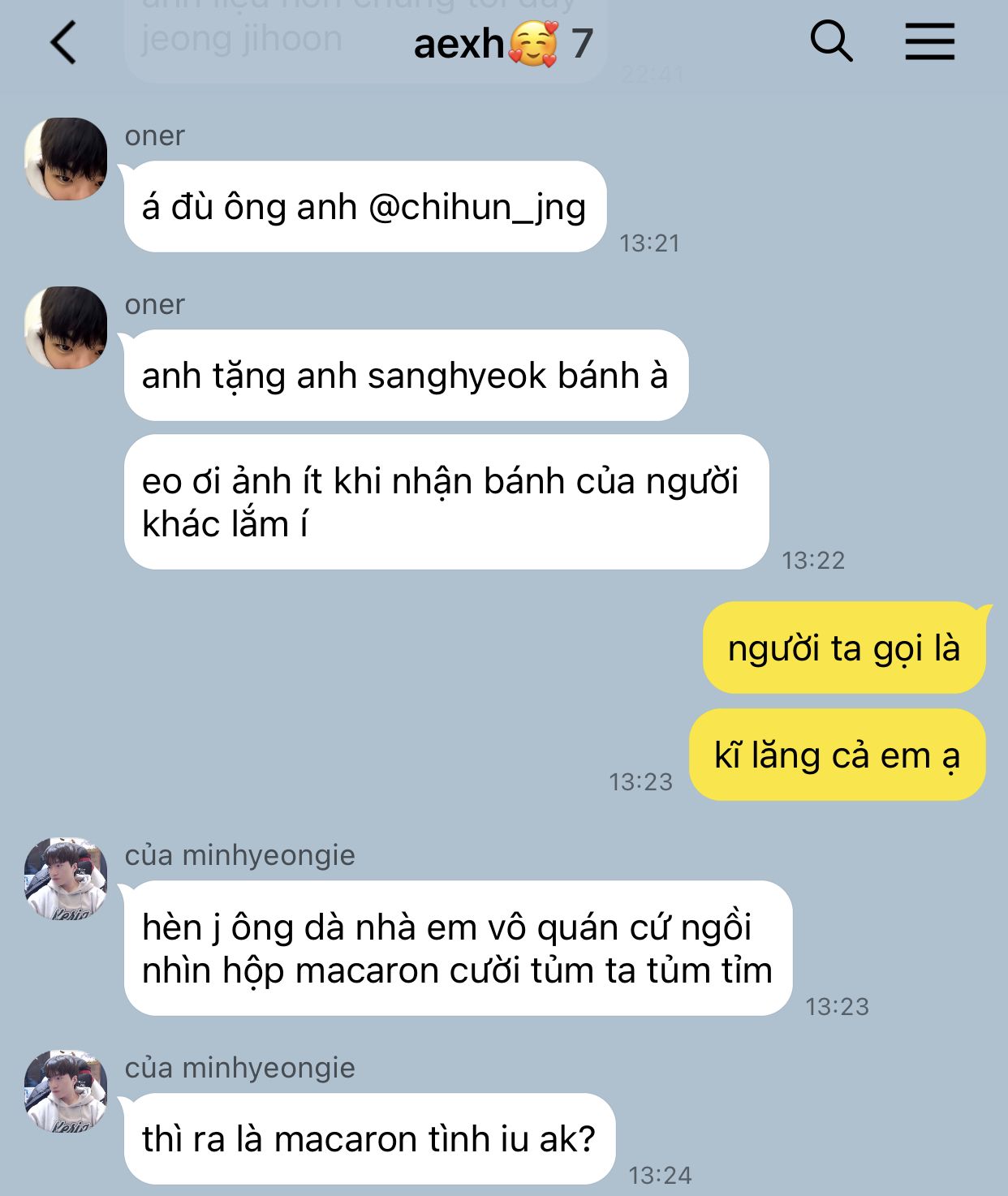The image size is (1008, 1196).
Task: Tap the smiling hearts emoji in the title
Action: (x=533, y=44)
